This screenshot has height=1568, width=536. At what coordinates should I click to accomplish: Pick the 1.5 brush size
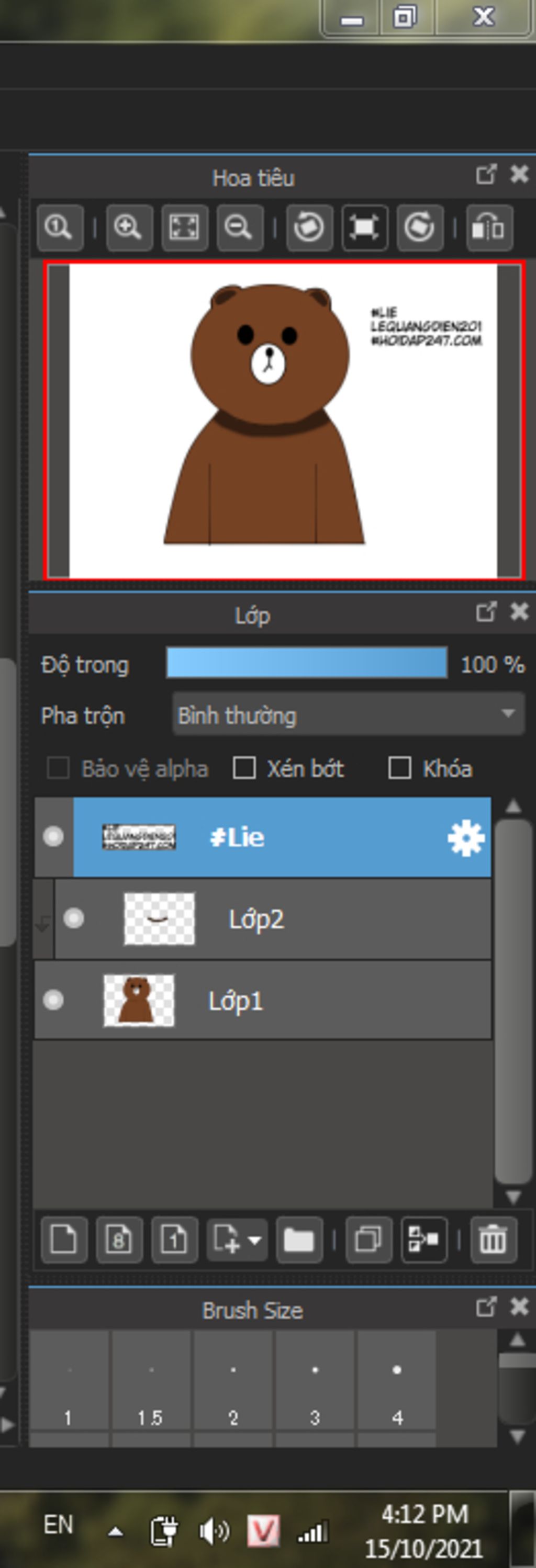point(150,1382)
